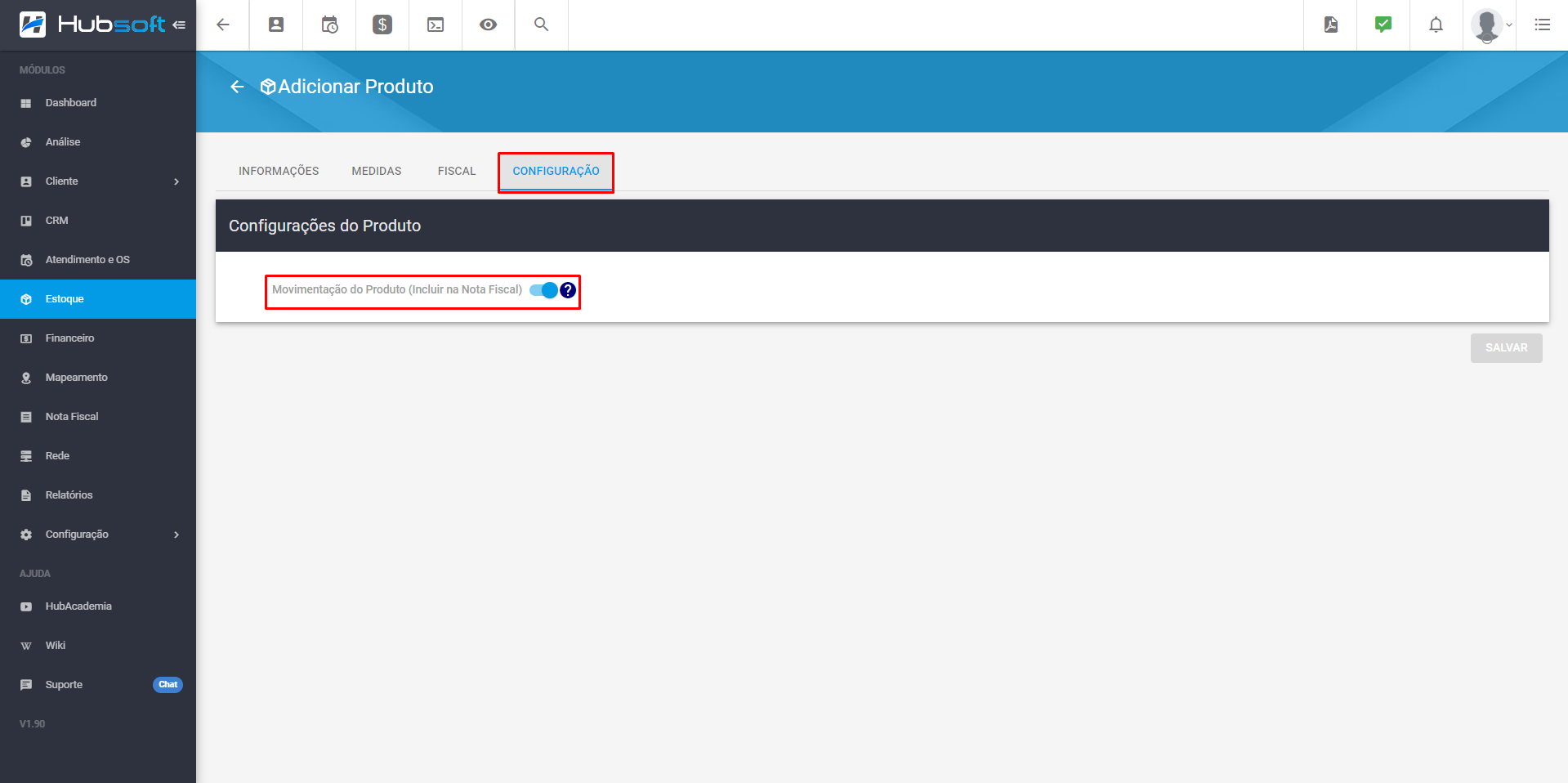Click the Hubsoft logo

(x=92, y=25)
